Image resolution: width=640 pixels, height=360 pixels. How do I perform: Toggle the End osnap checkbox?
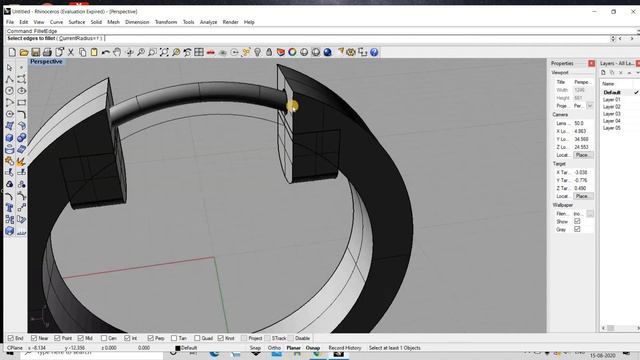pos(11,338)
